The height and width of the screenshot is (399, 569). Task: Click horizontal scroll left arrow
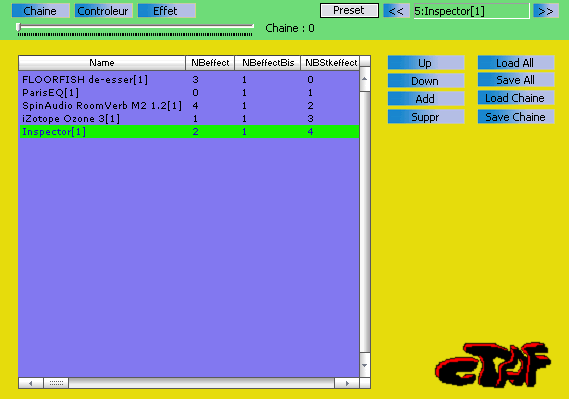point(31,383)
